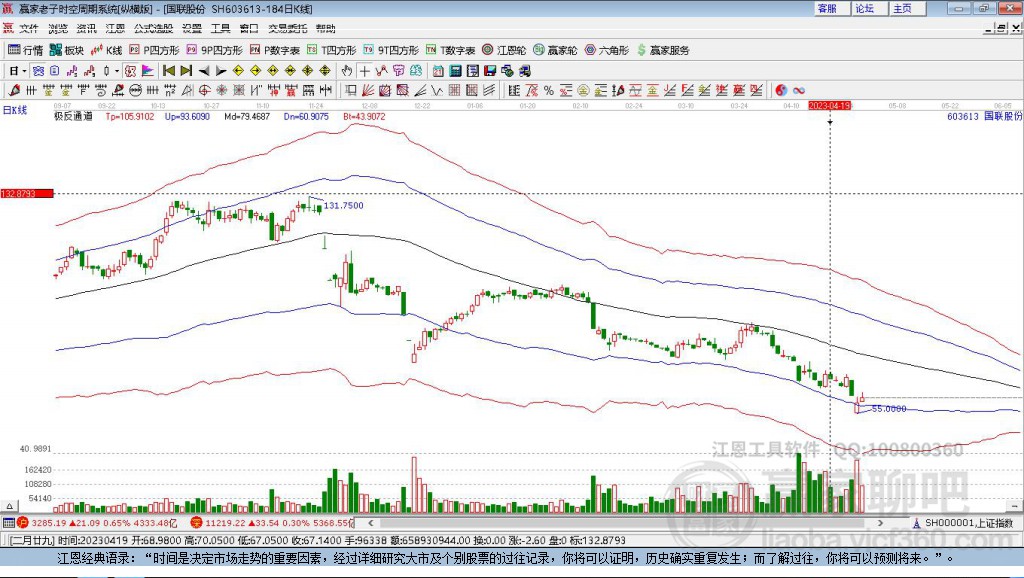Click SH000001 上证指数 in status bar
This screenshot has width=1024, height=578.
969,523
